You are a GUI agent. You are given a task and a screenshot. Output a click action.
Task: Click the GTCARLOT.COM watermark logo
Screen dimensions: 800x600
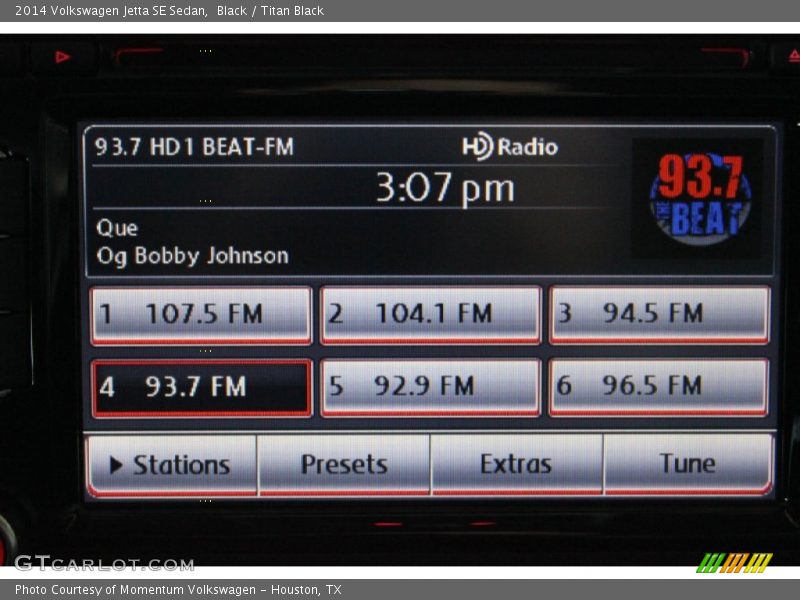[x=104, y=563]
